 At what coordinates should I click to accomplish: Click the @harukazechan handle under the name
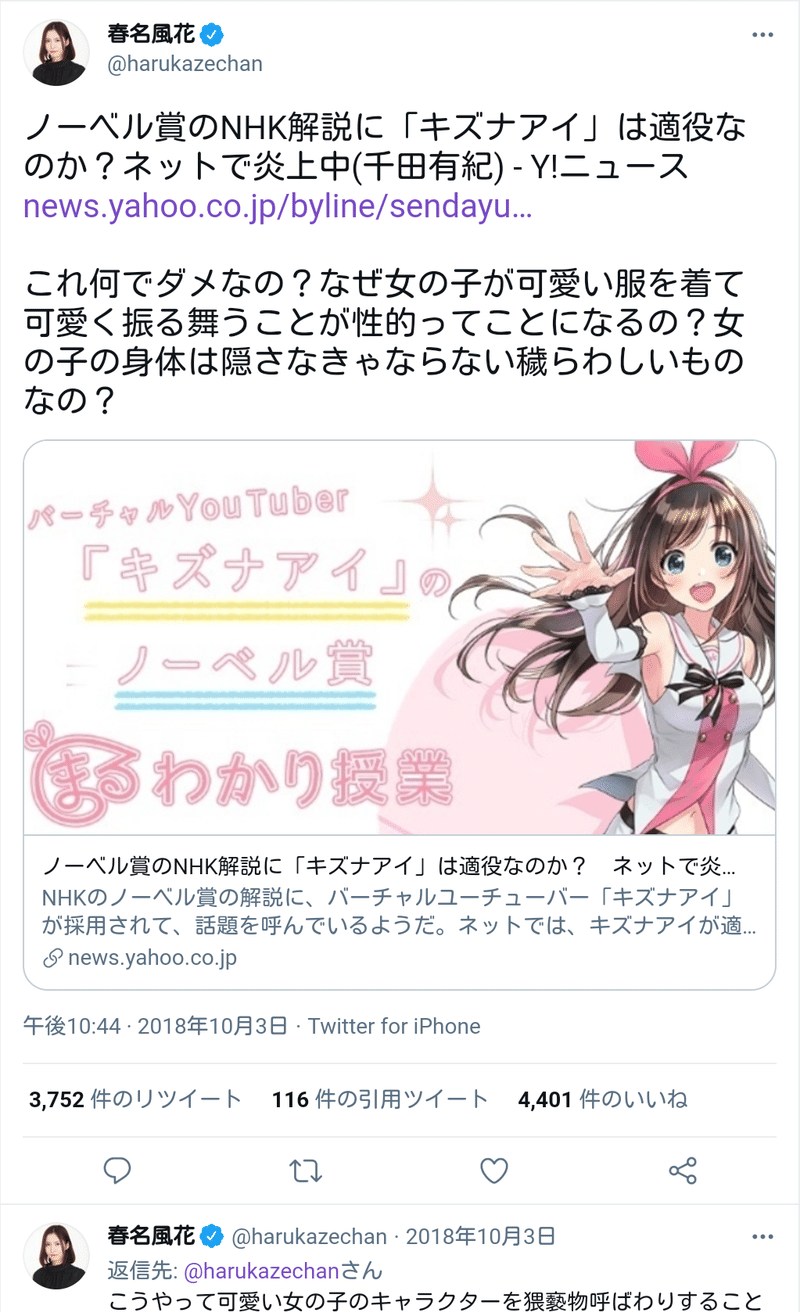click(x=185, y=64)
